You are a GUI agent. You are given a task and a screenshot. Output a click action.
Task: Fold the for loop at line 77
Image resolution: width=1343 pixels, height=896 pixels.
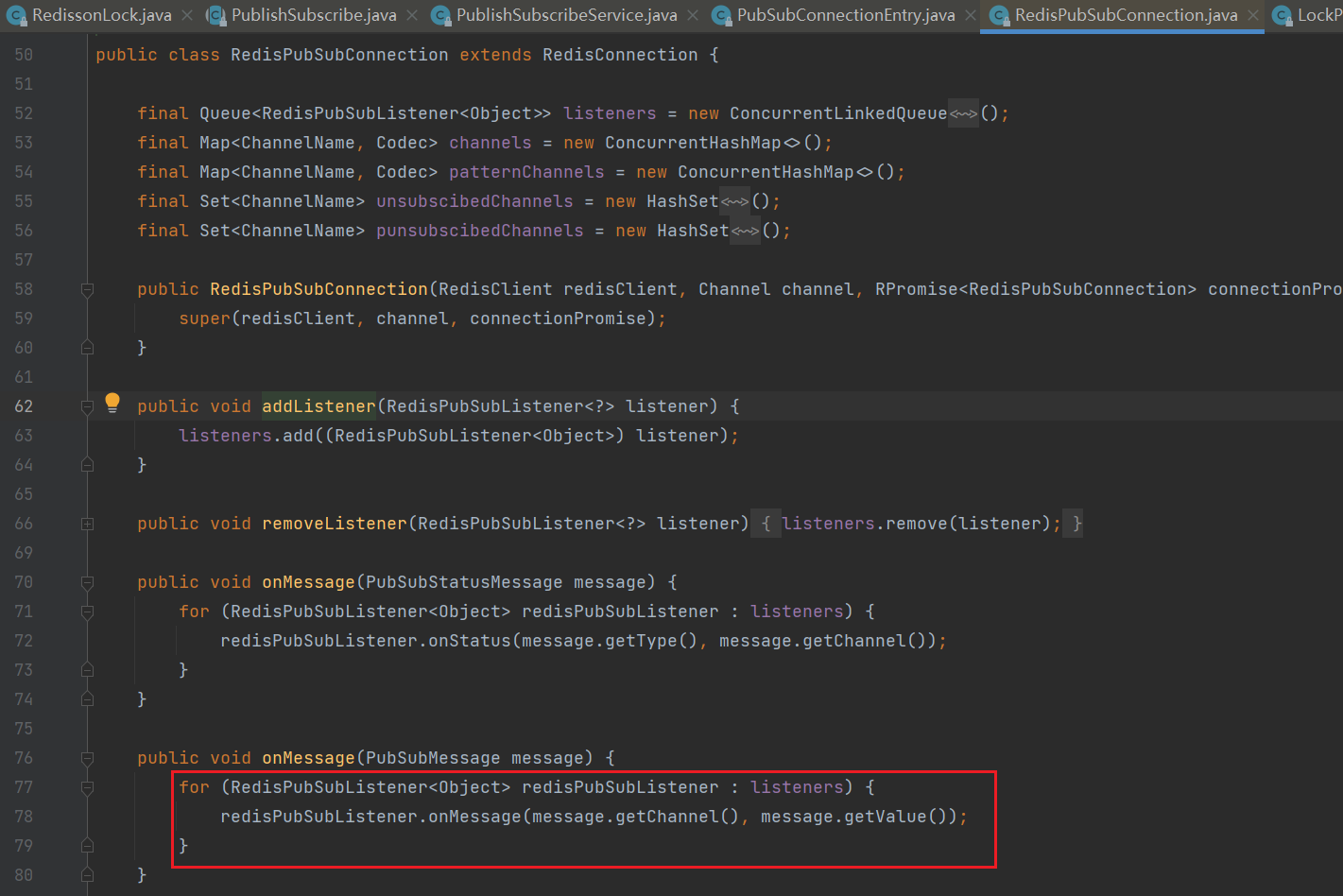(87, 788)
